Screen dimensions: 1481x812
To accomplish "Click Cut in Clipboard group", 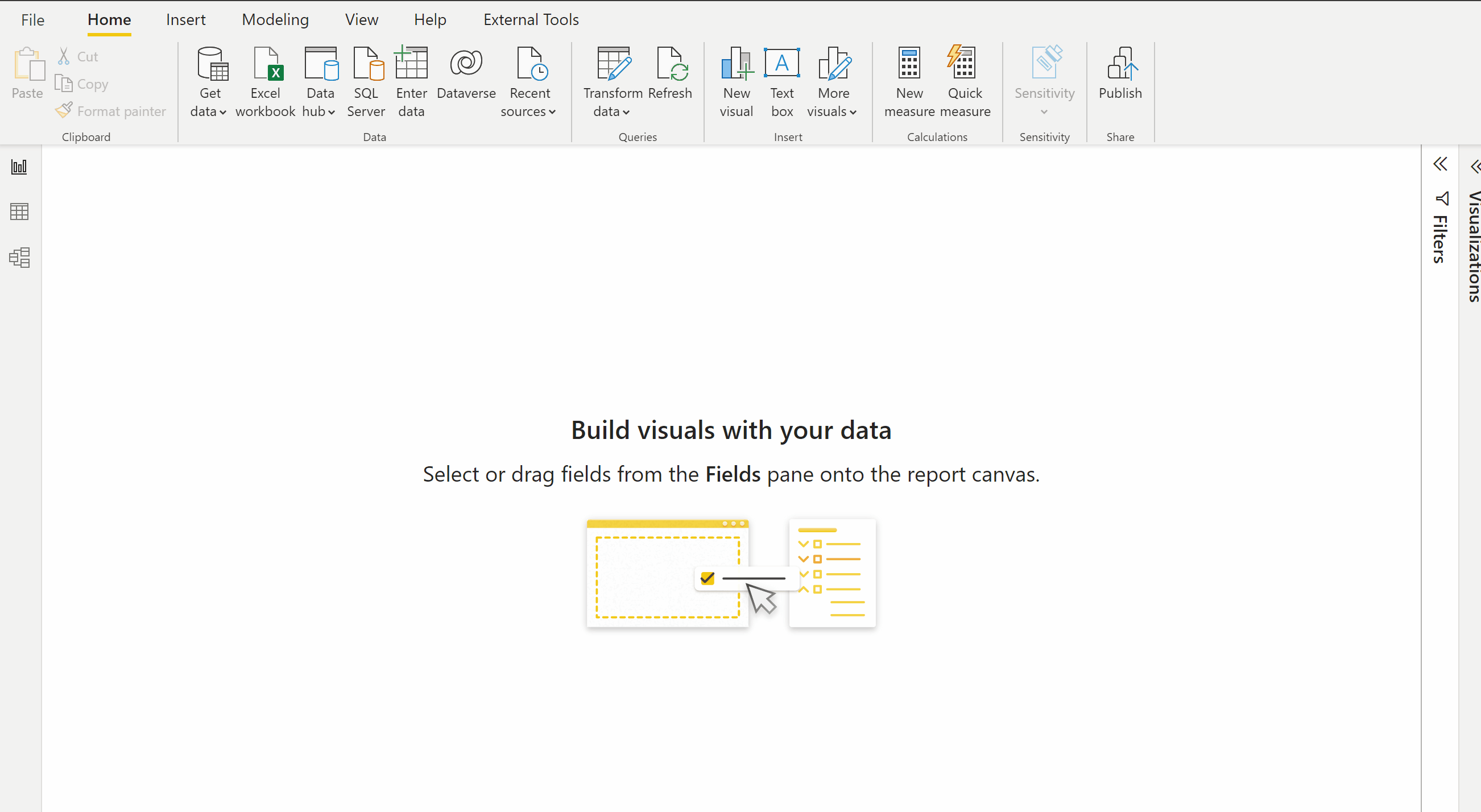I will coord(77,56).
